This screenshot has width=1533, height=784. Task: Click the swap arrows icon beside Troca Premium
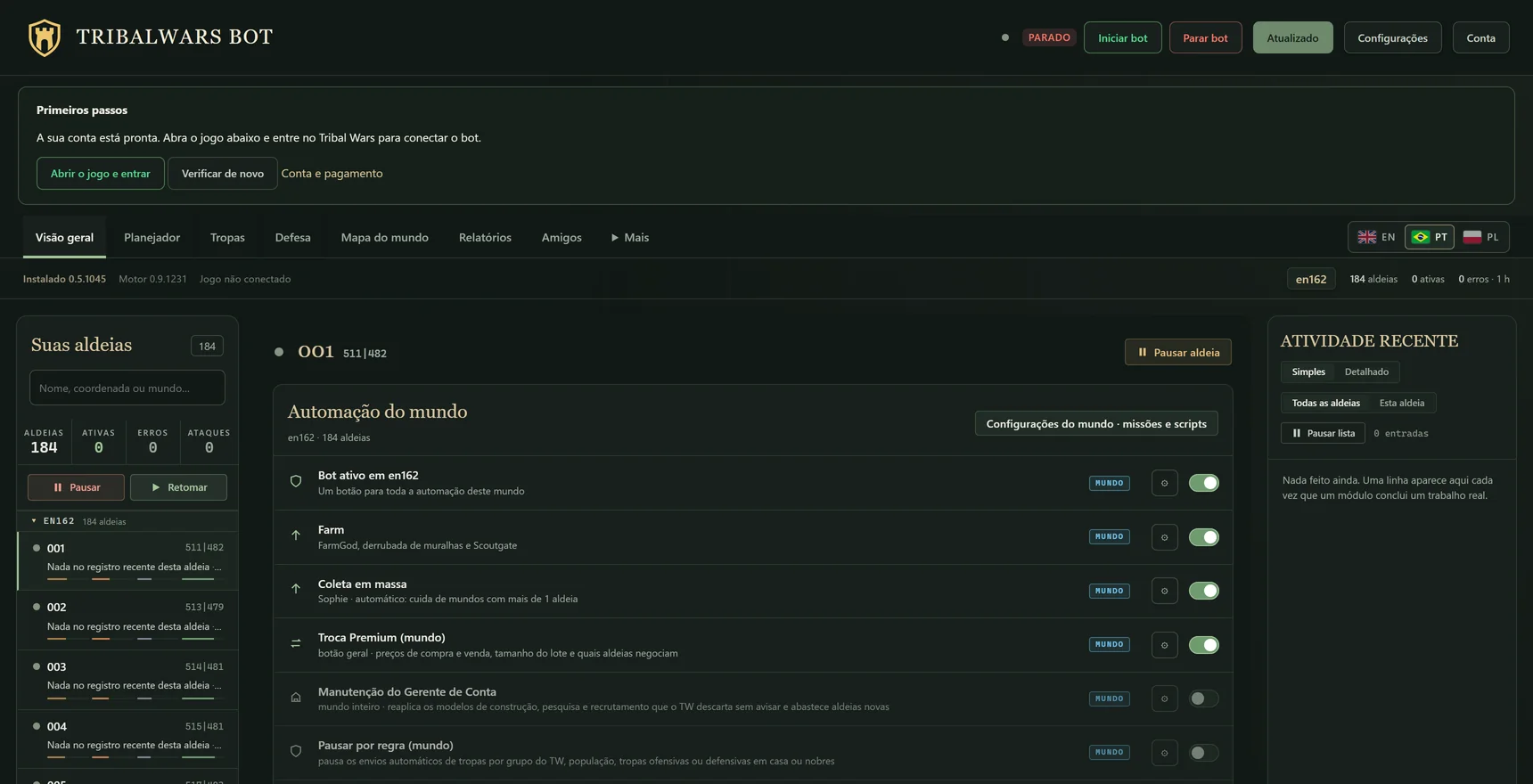296,643
